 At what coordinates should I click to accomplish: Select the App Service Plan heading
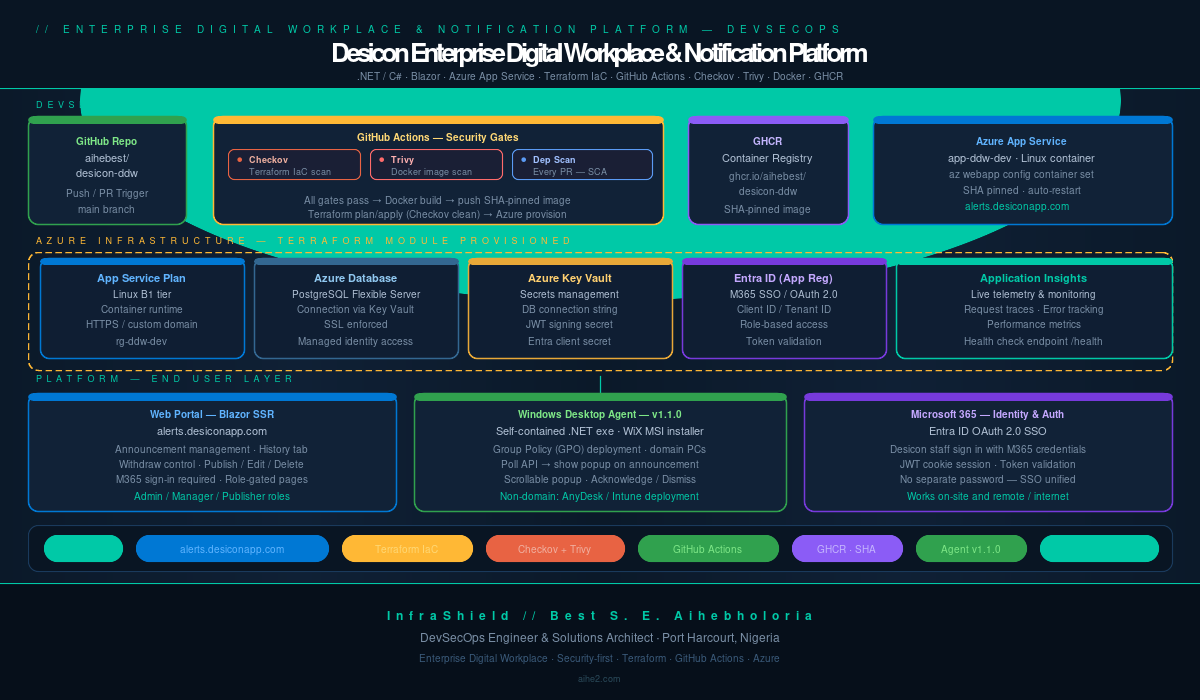click(142, 278)
